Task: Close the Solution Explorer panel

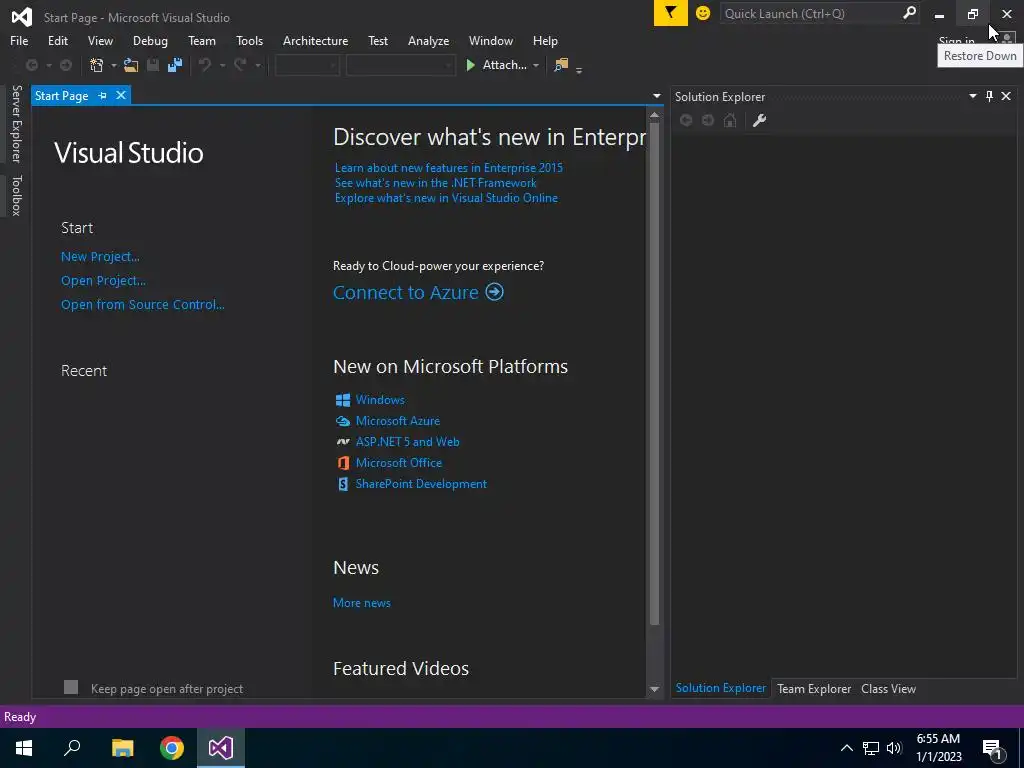Action: click(x=1006, y=97)
